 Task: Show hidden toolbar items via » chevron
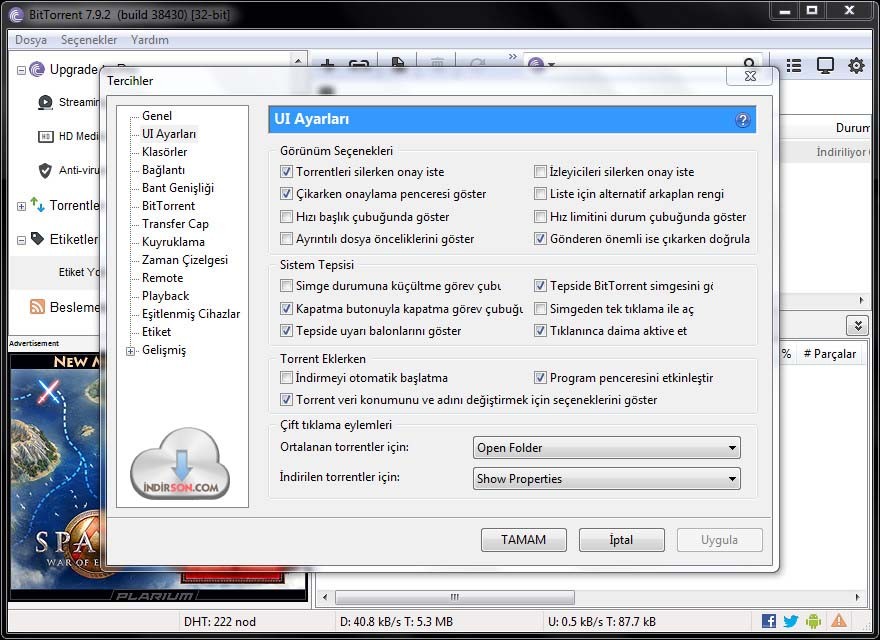(x=512, y=56)
